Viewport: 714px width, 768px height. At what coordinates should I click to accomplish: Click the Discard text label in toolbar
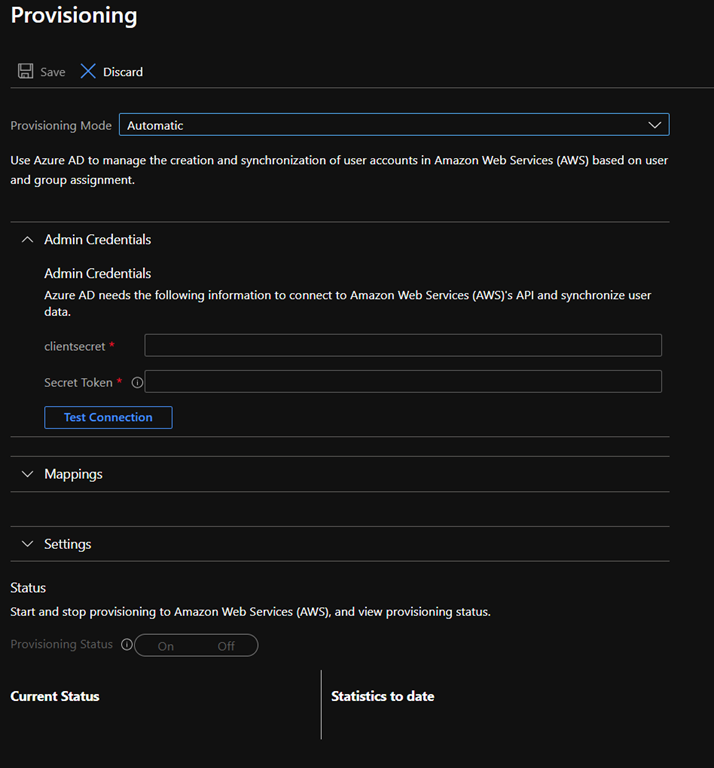tap(123, 72)
